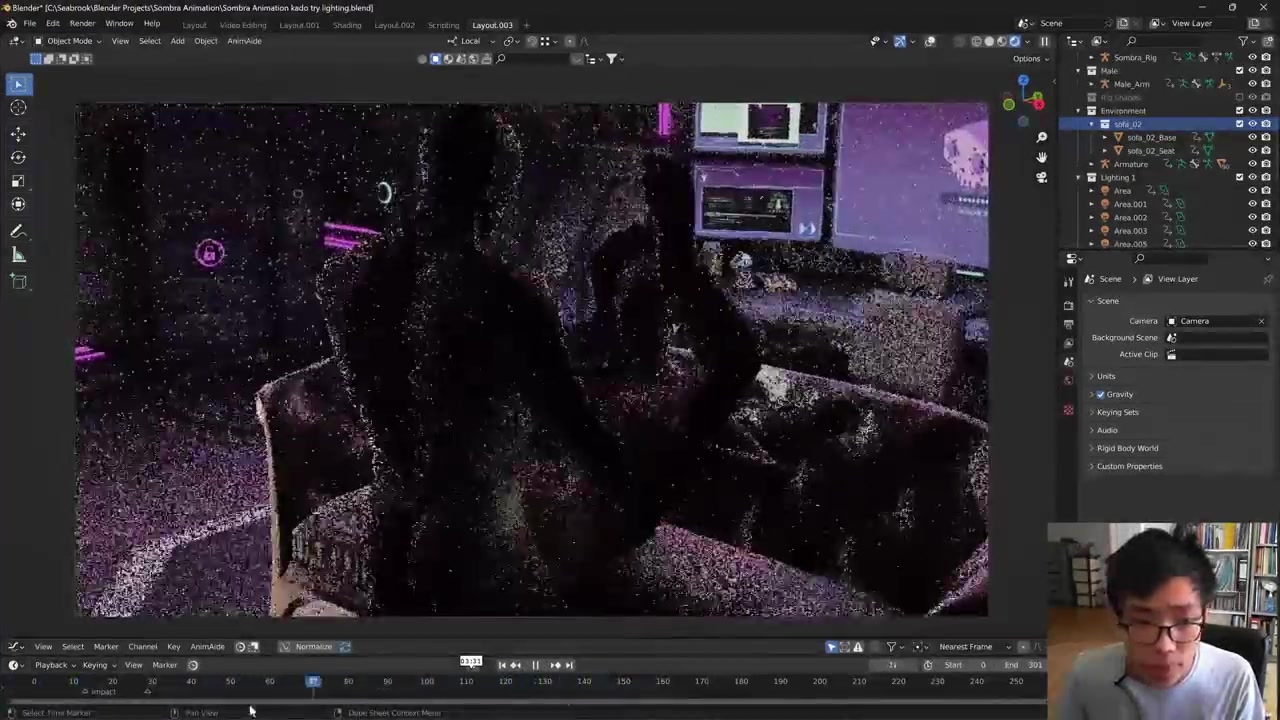
Task: Toggle Lighting 1 collection exclude checkbox
Action: tap(1240, 177)
